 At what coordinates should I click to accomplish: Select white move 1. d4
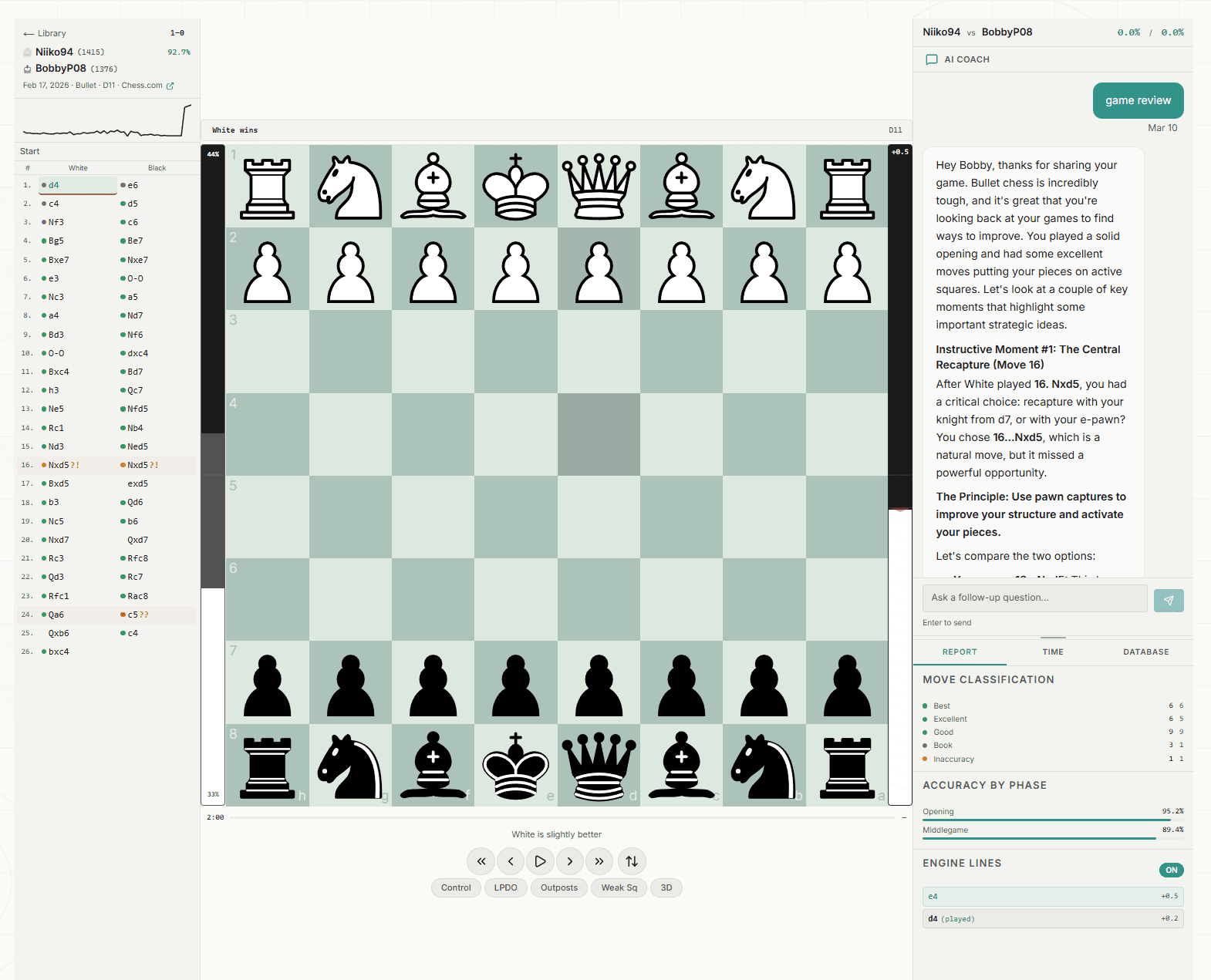(x=77, y=185)
